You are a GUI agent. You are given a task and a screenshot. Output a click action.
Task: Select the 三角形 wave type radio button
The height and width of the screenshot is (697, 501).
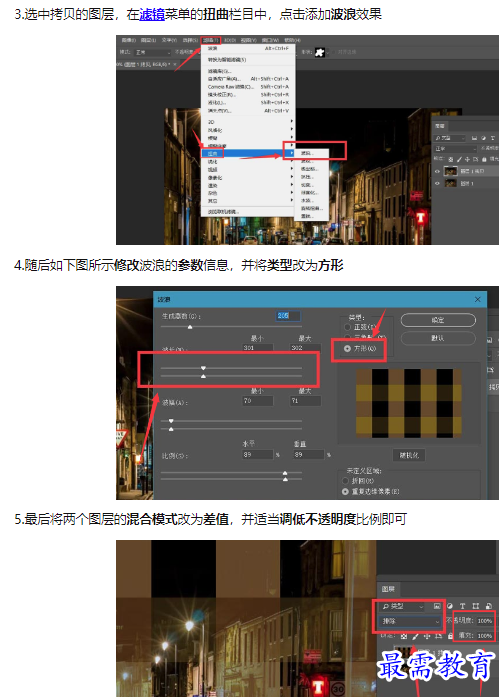347,337
